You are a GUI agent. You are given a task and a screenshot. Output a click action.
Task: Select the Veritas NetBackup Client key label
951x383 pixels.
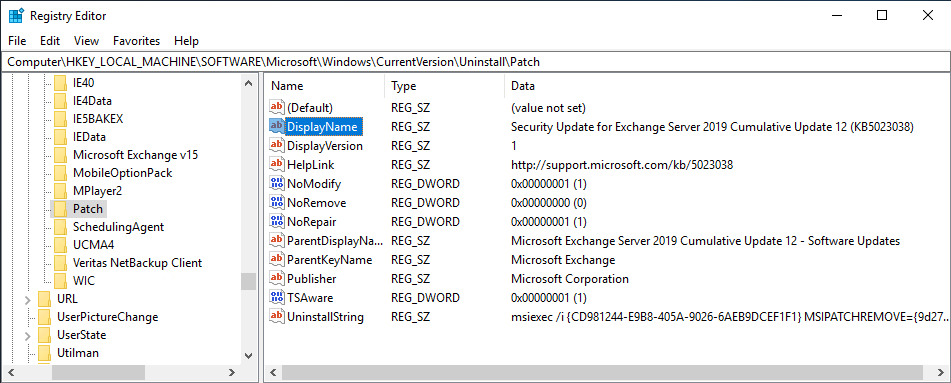(137, 263)
